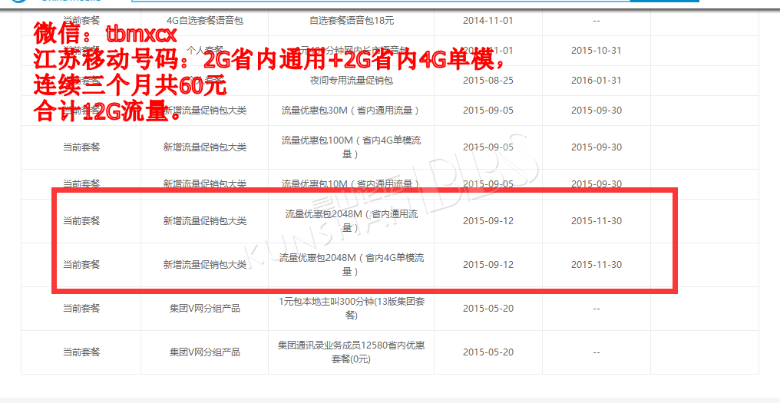Click 新增流量促销包大类 in the 2048M 省内通用流量 row
780x403 pixels.
pyautogui.click(x=204, y=221)
